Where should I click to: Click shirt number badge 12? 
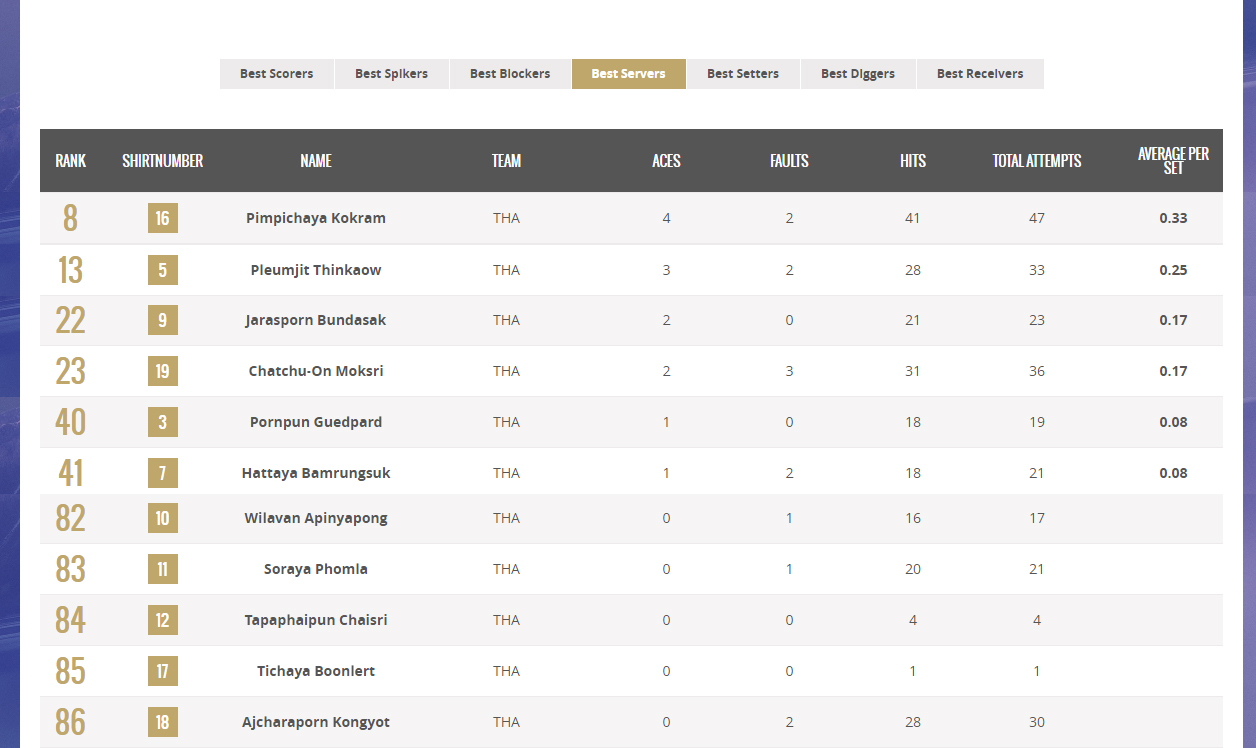(x=163, y=620)
